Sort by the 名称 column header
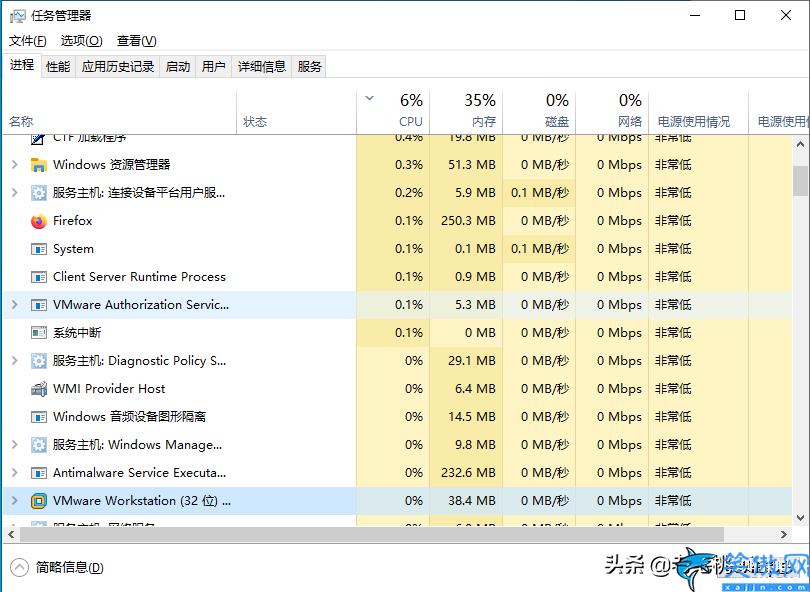 coord(119,113)
